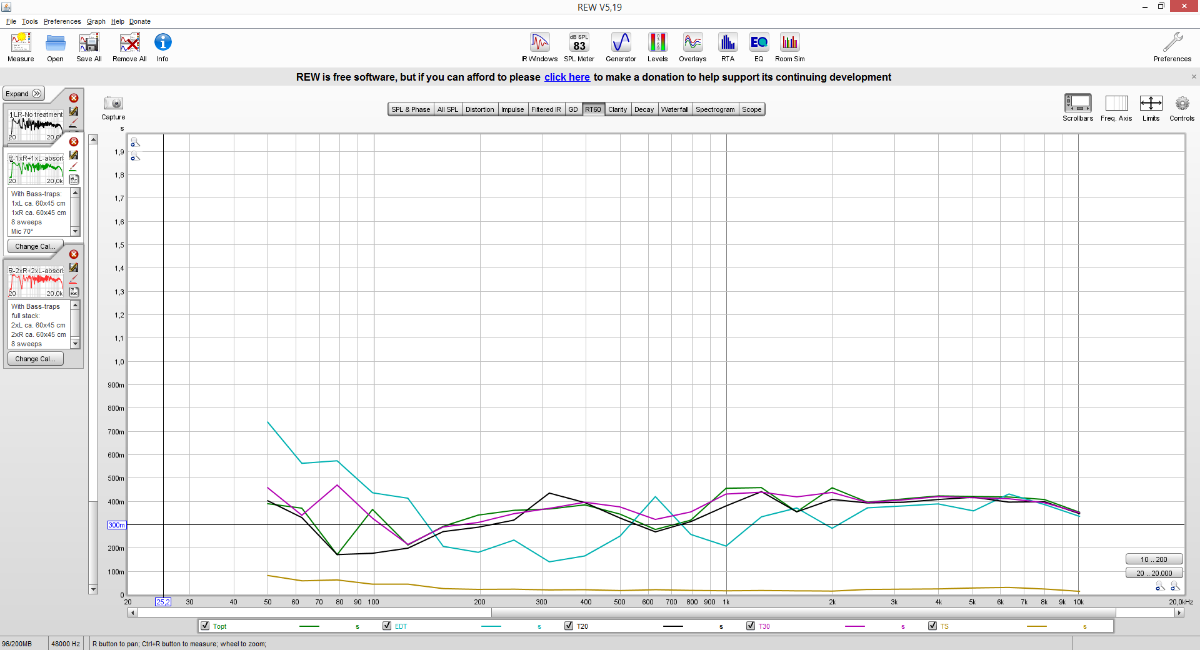Screen dimensions: 1200x650
Task: Open the graph Limits settings
Action: click(1151, 106)
